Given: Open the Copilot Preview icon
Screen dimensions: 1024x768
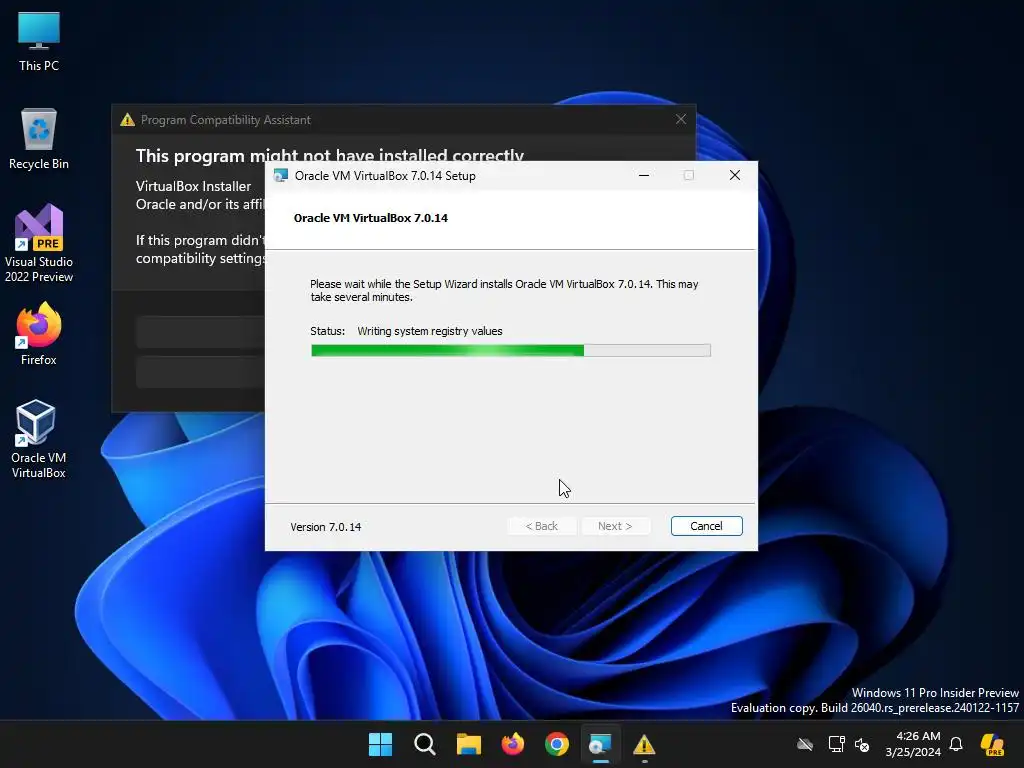Looking at the screenshot, I should coord(992,744).
